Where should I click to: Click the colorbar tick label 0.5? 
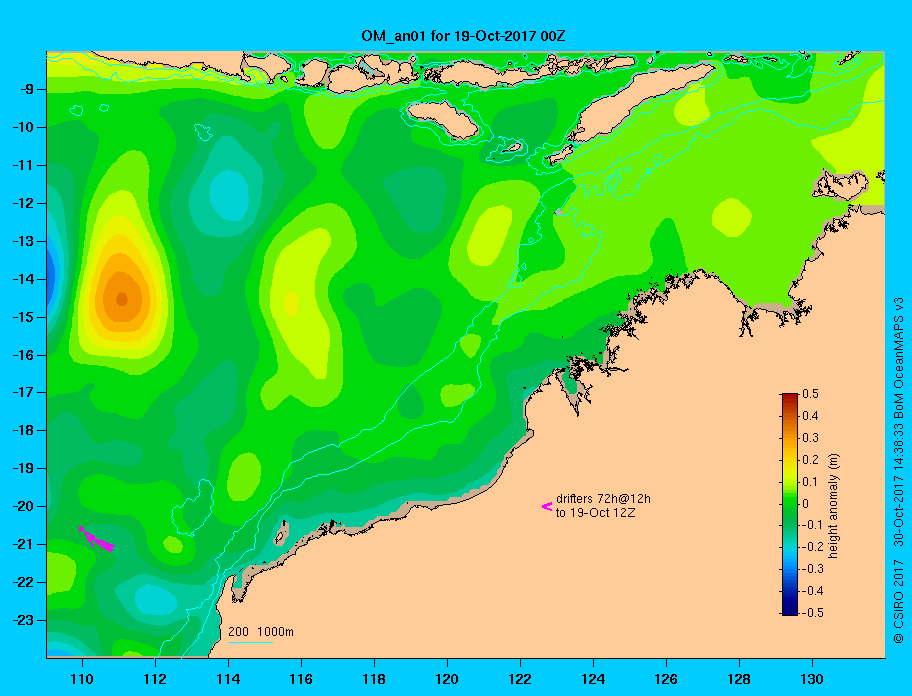pos(810,394)
